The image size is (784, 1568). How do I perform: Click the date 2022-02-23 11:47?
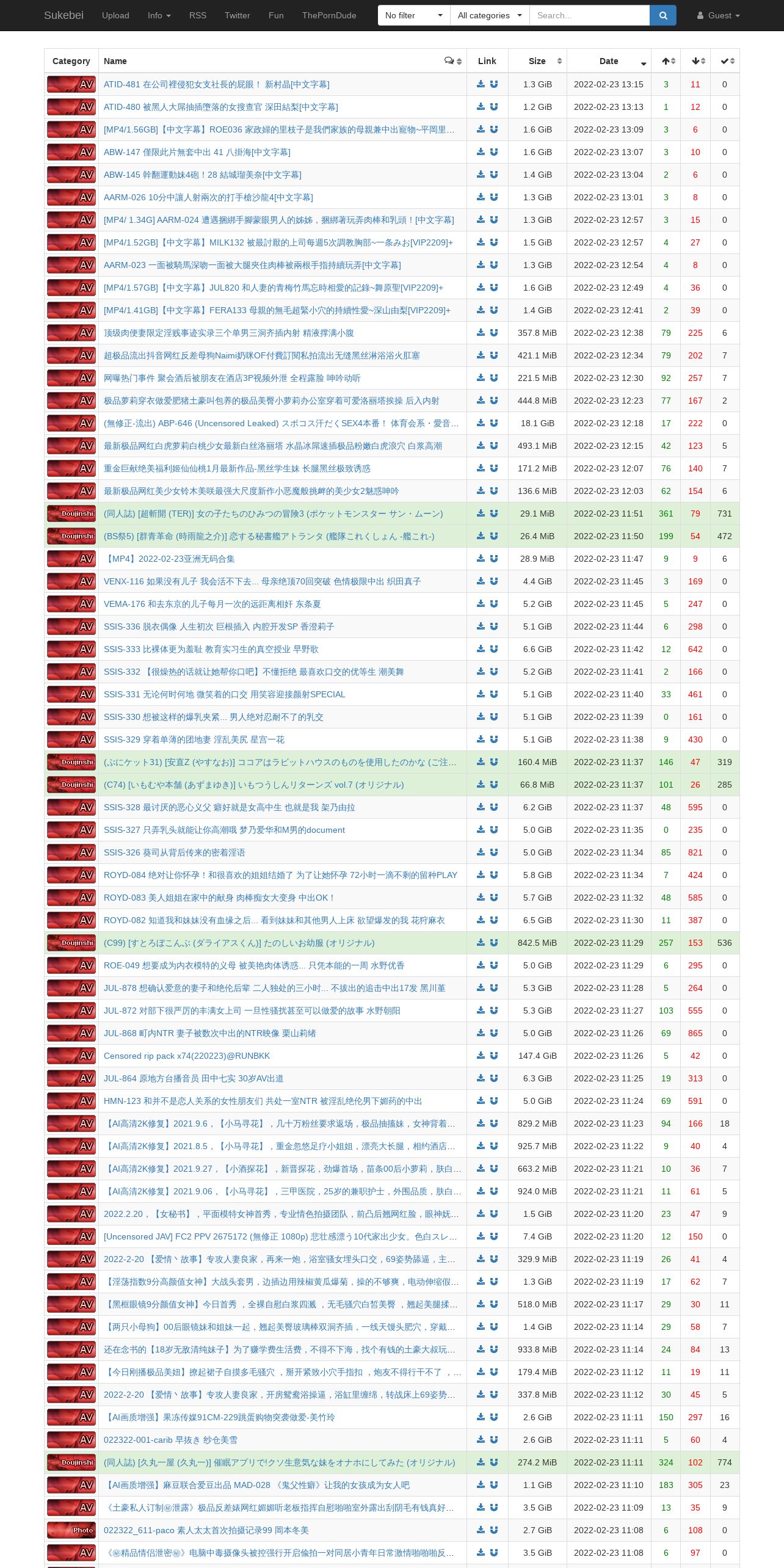(609, 559)
